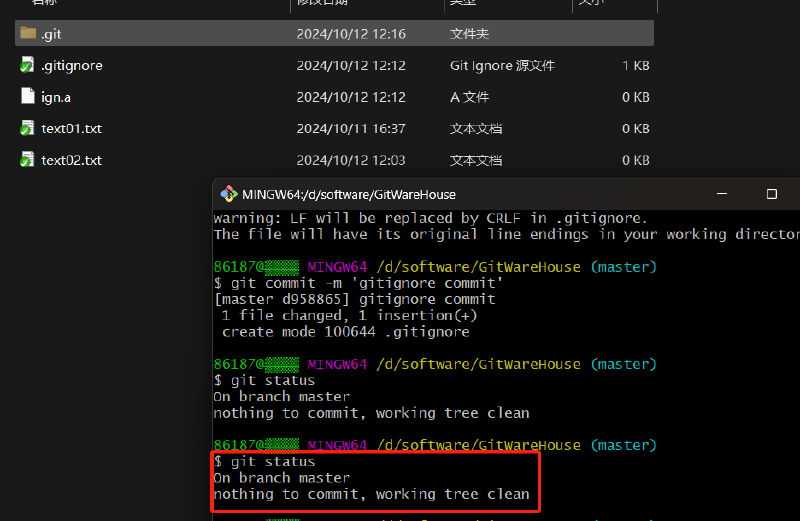The image size is (800, 521).
Task: Click the '文件夹' type cell
Action: pos(469,34)
